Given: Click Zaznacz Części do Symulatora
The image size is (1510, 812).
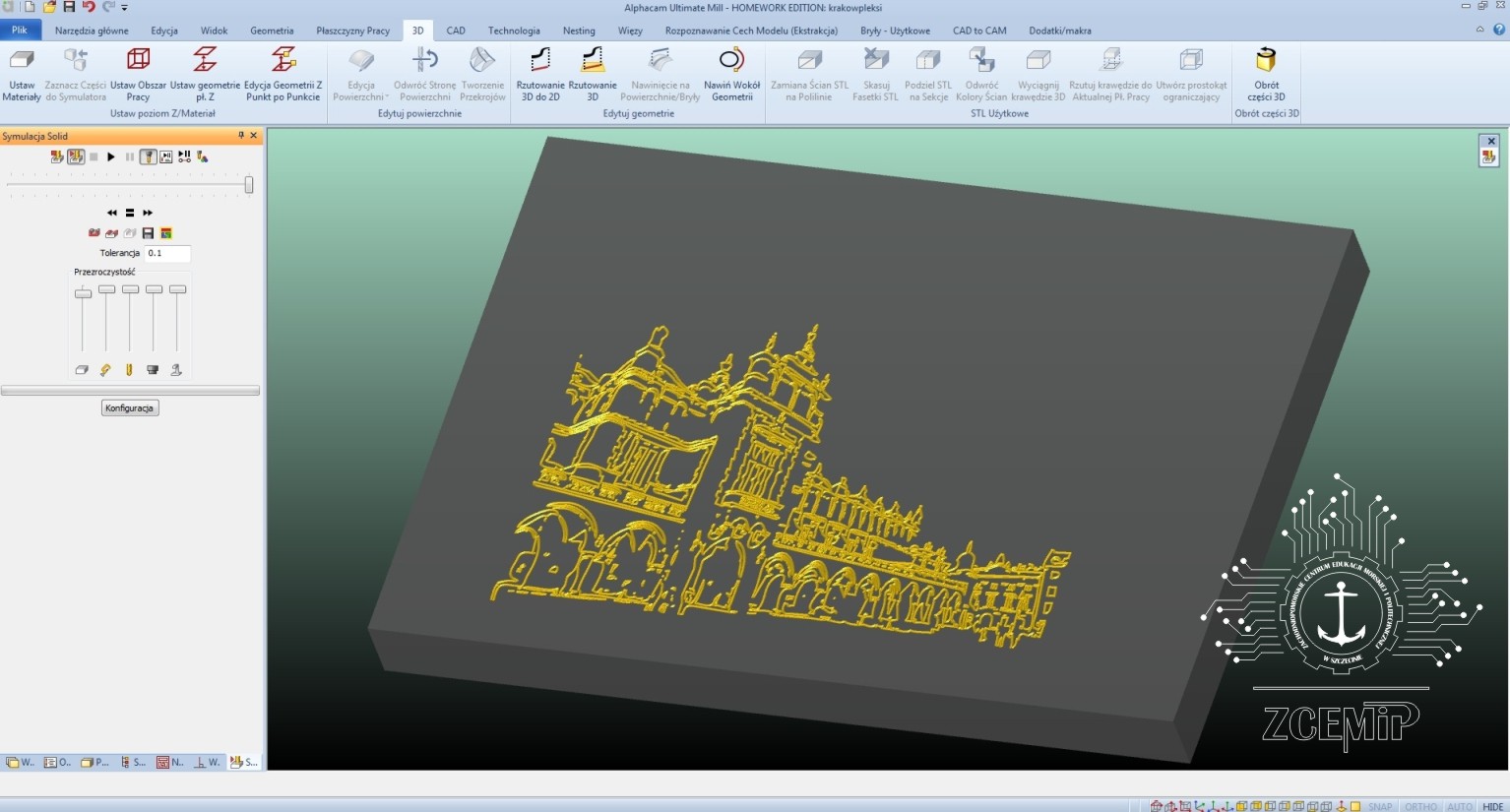Looking at the screenshot, I should coord(76,75).
